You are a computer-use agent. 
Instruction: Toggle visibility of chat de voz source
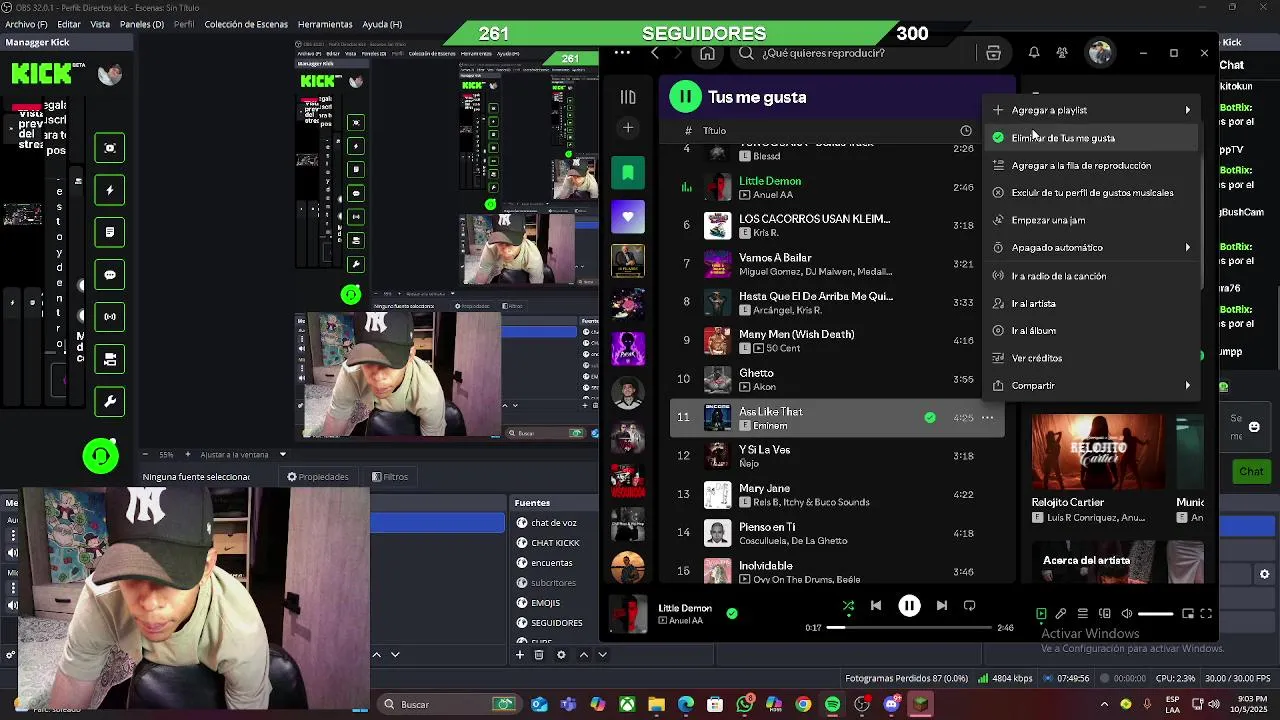[522, 523]
